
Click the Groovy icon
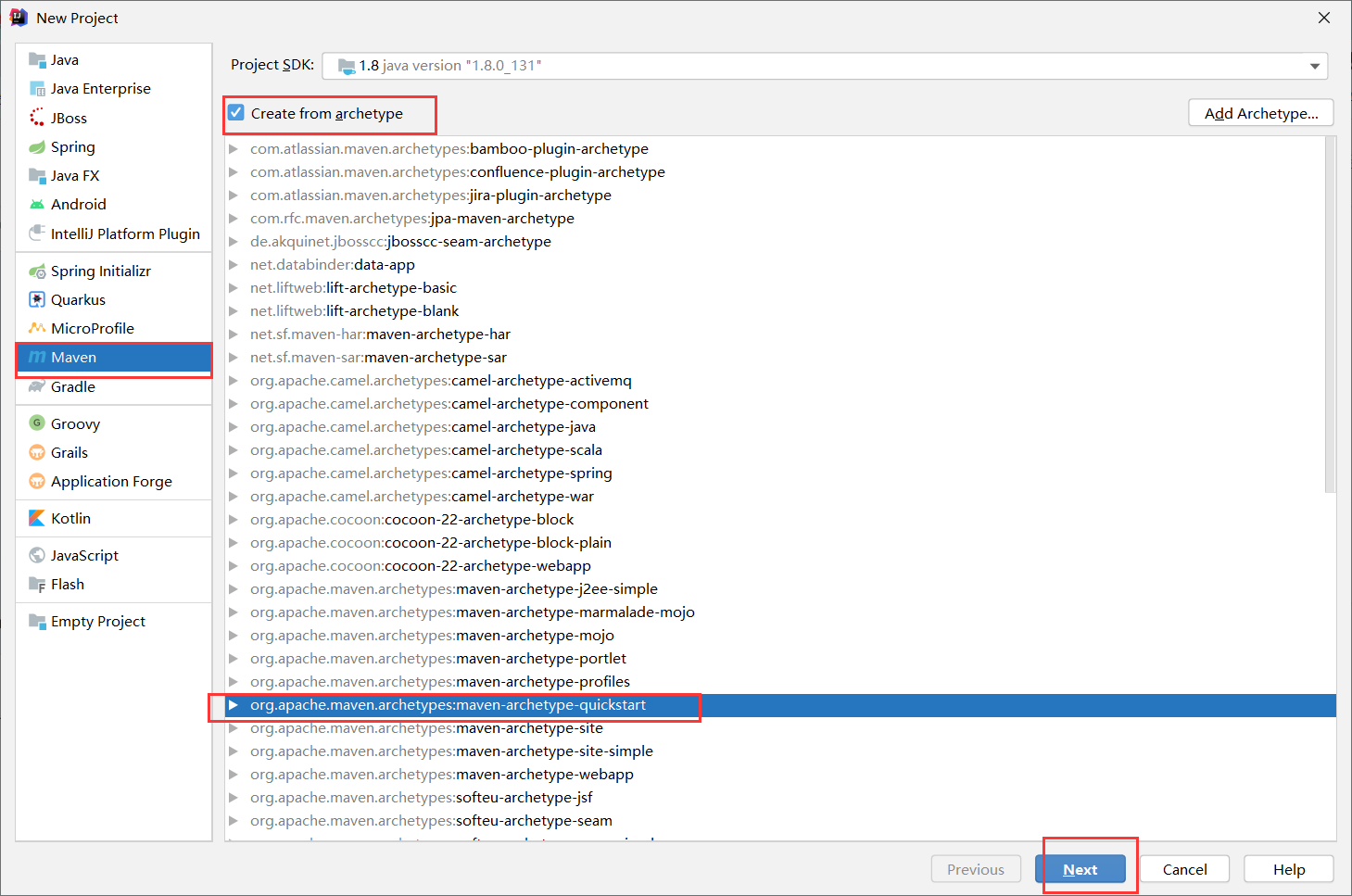pyautogui.click(x=37, y=423)
